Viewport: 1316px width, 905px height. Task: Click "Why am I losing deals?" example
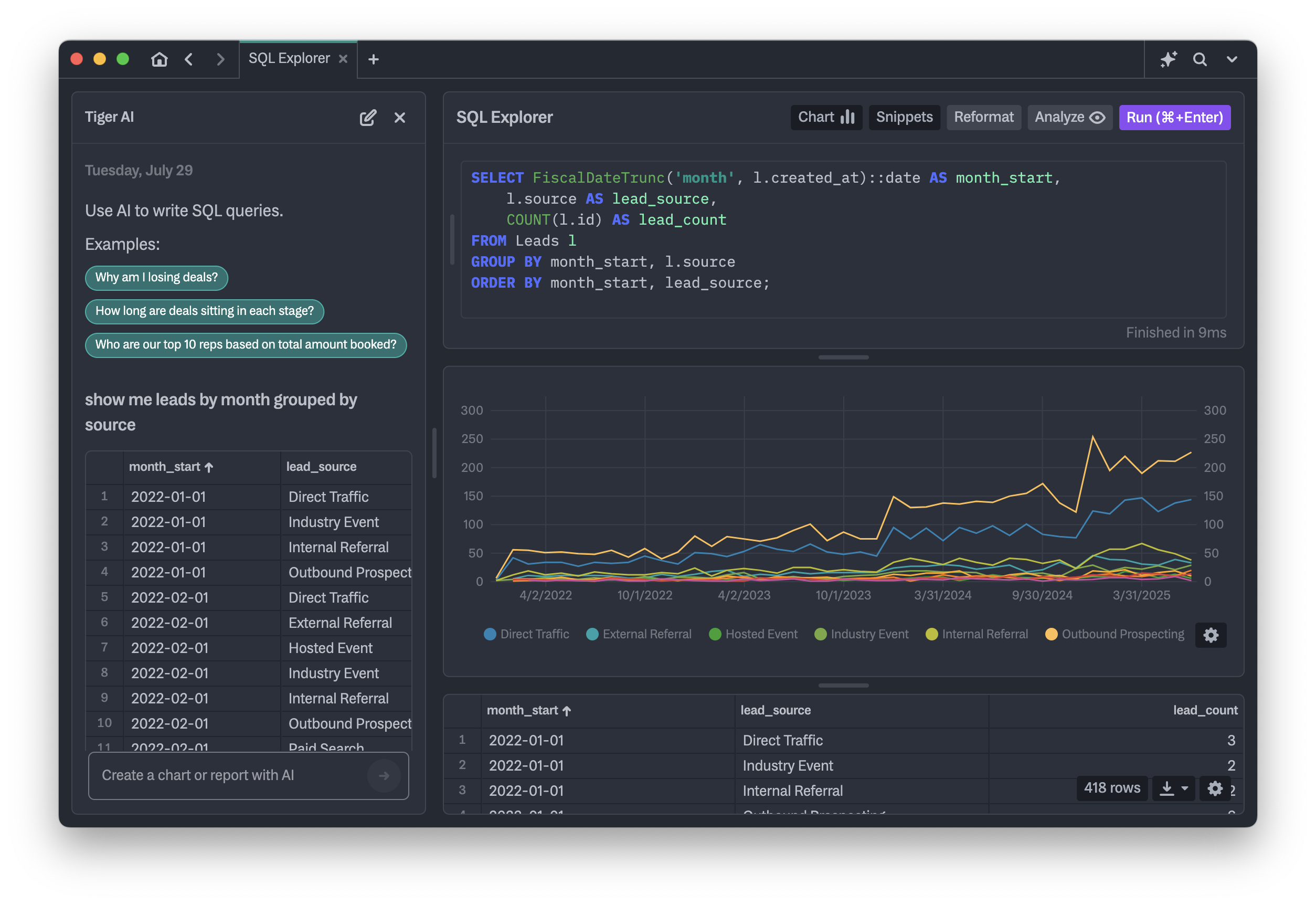(x=156, y=277)
